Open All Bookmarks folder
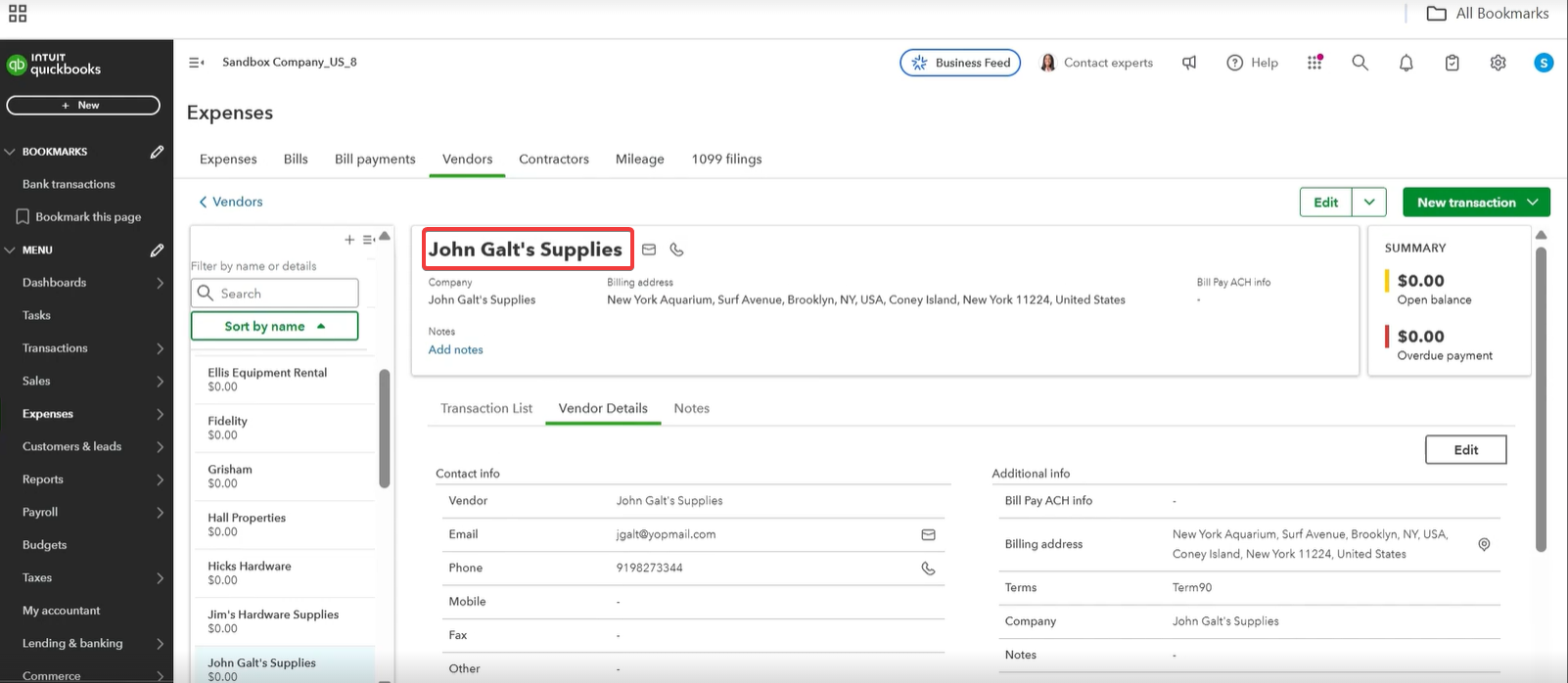 coord(1488,13)
